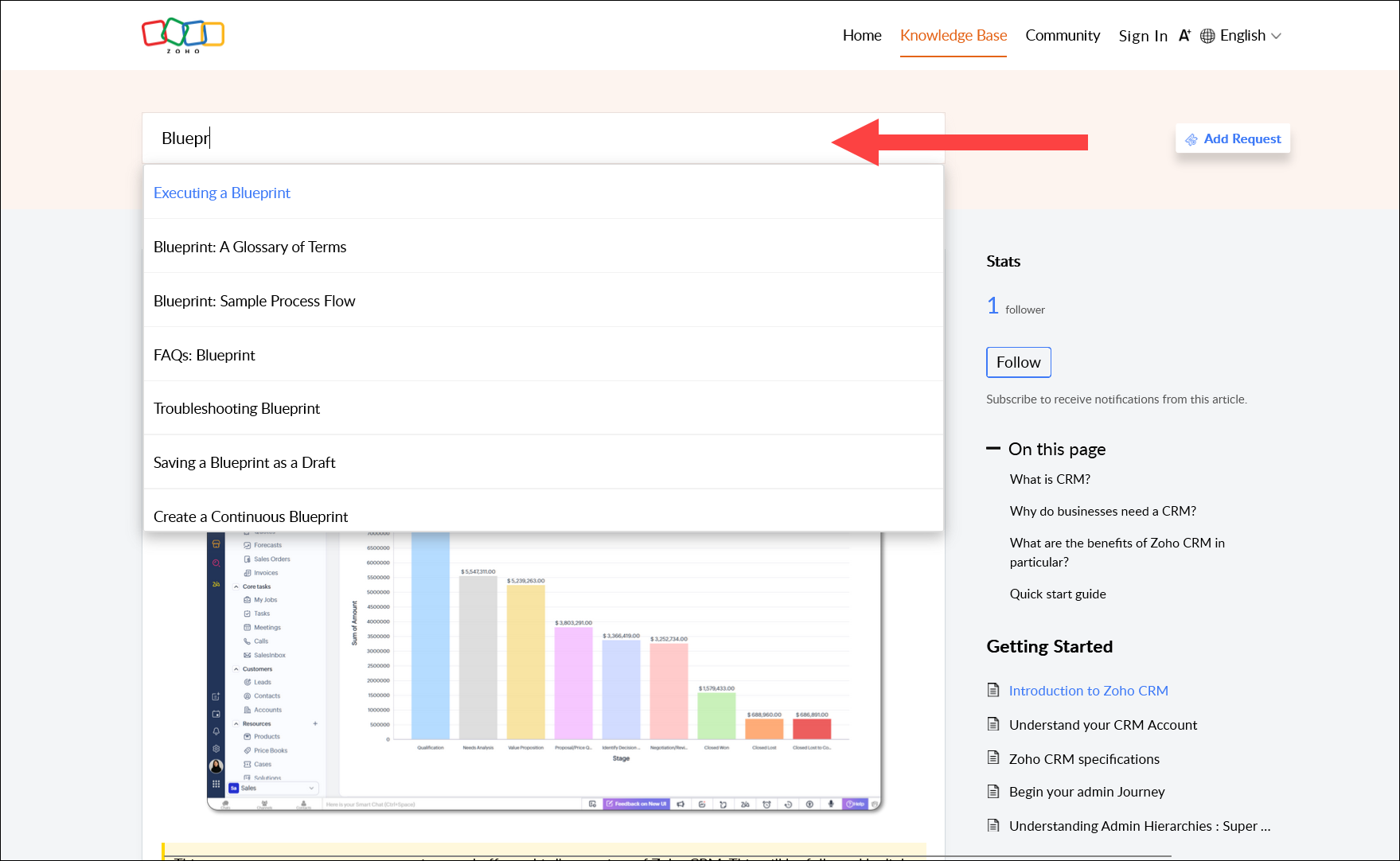
Task: Select Executing a Blueprint suggestion
Action: pyautogui.click(x=222, y=193)
